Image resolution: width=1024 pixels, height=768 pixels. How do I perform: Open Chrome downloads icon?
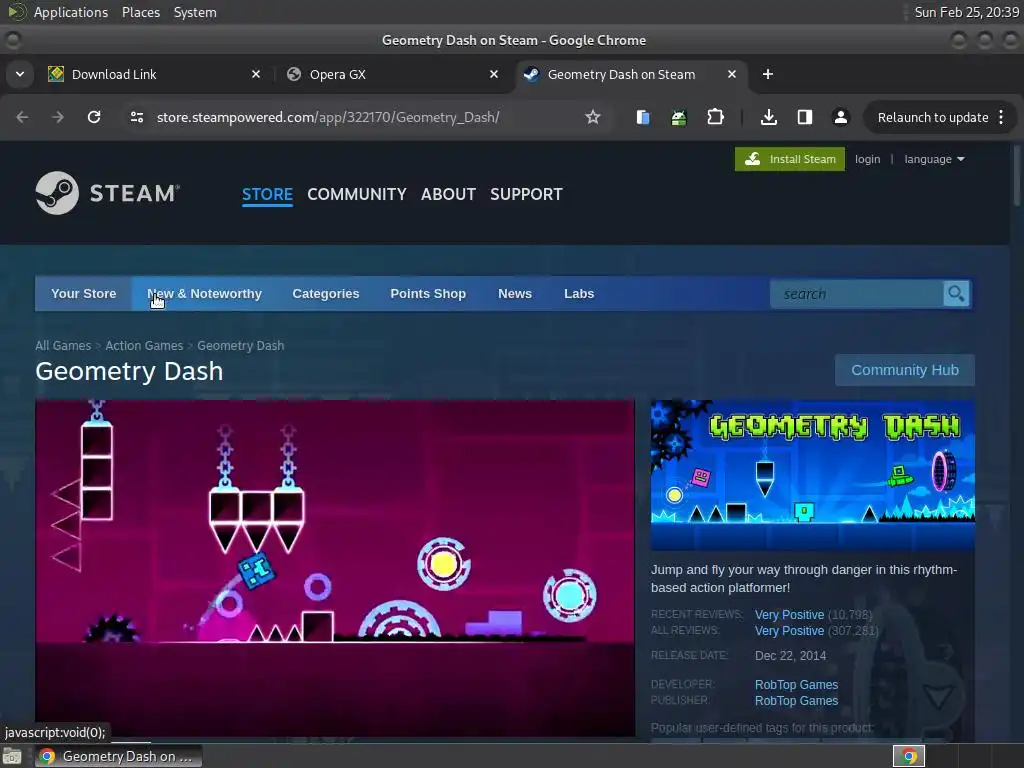click(x=769, y=117)
